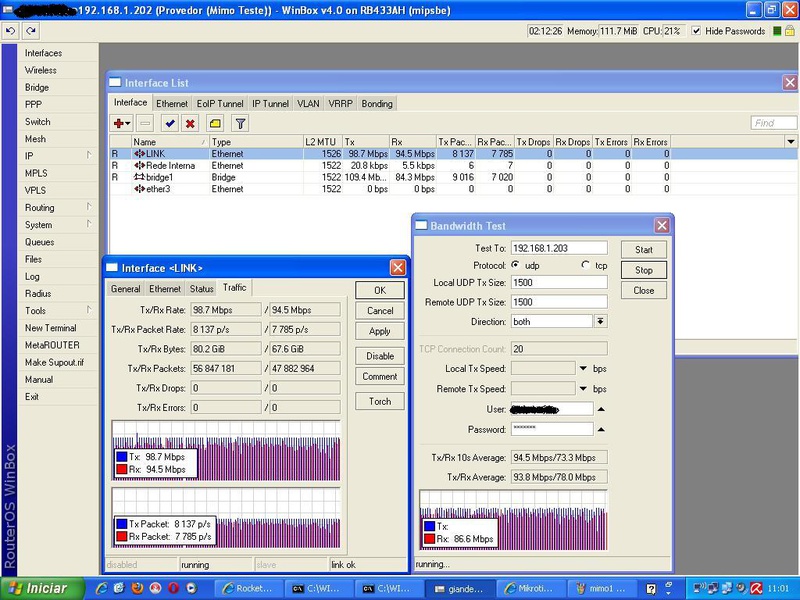Open the Direction dropdown arrow

pos(600,321)
